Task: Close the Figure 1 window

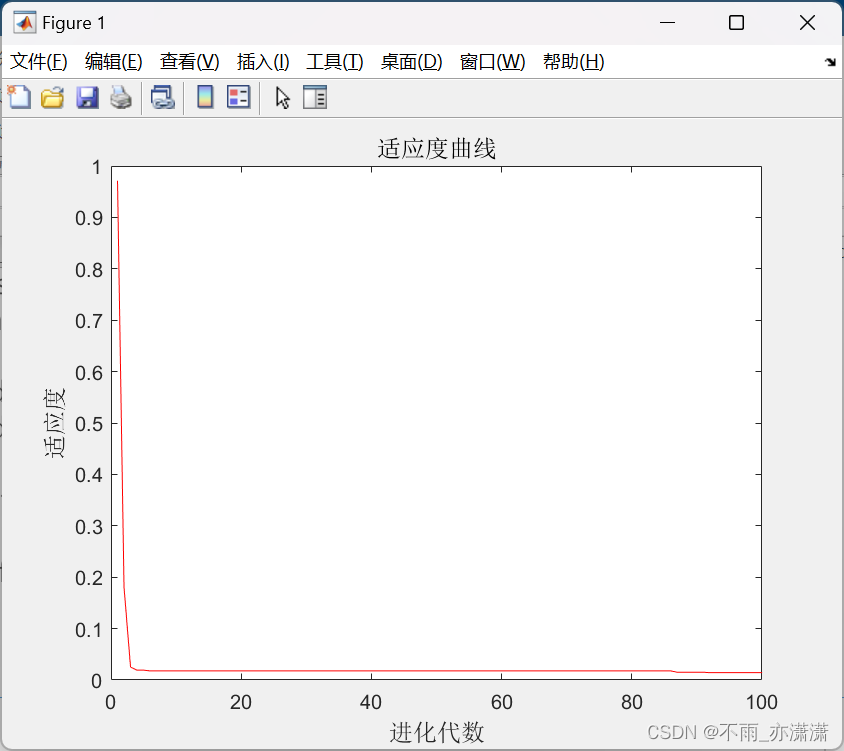Action: pos(807,23)
